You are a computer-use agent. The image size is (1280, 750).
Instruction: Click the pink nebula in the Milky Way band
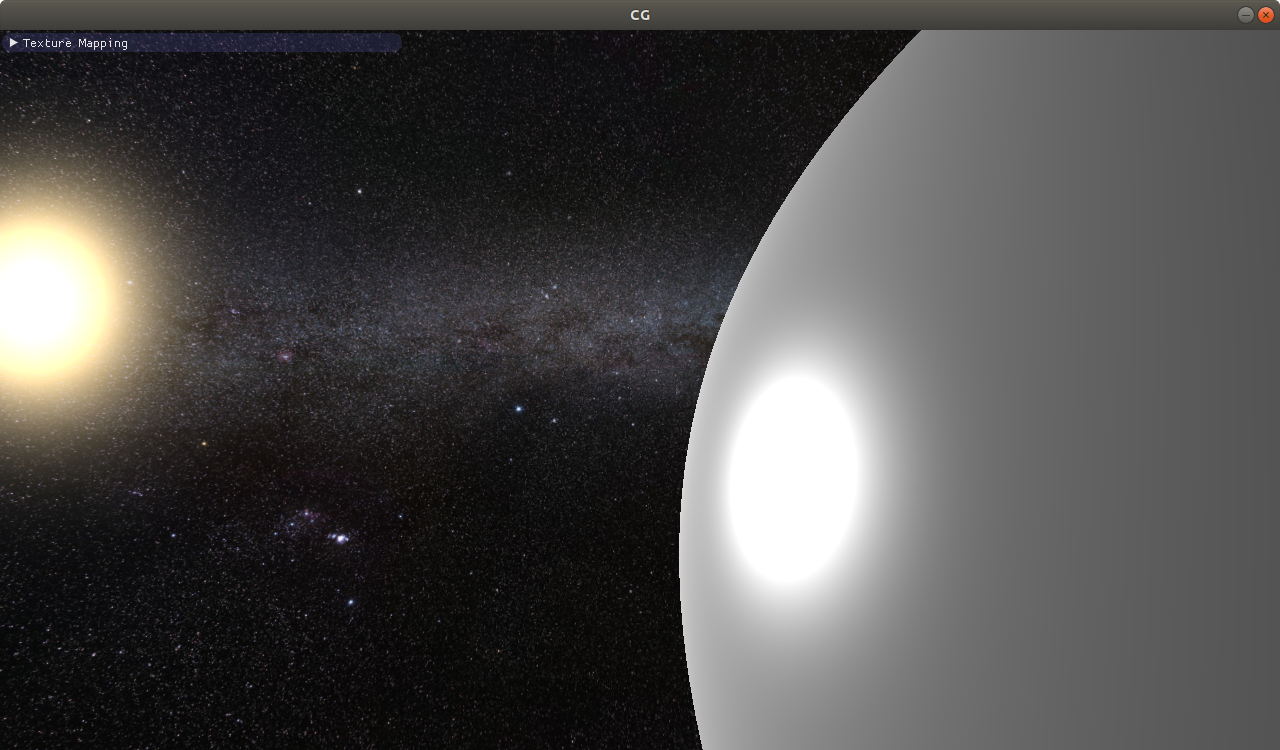pos(285,355)
